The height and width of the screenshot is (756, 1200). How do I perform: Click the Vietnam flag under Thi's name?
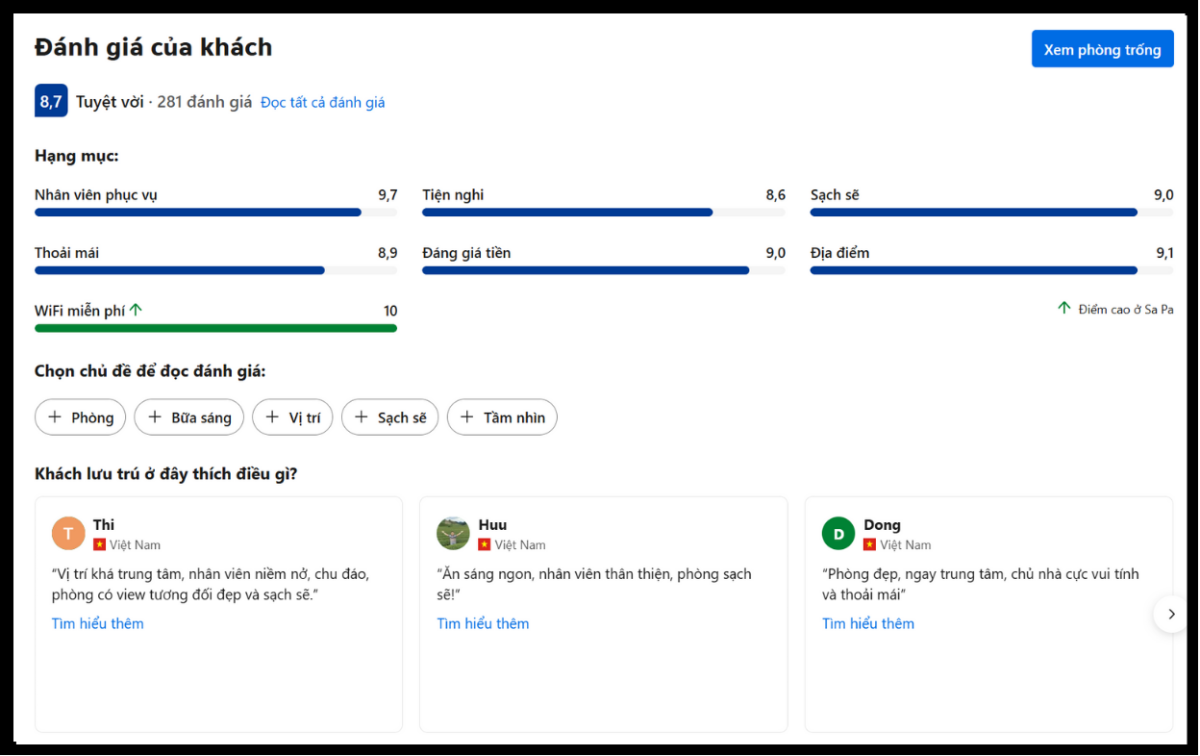coord(99,545)
